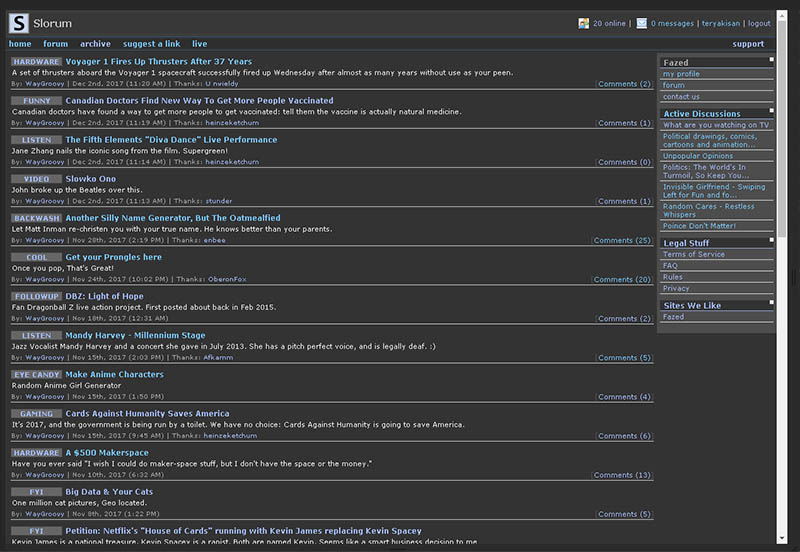Viewport: 800px width, 552px height.
Task: Click the FOLLOWUP category tag
Action: [x=36, y=296]
